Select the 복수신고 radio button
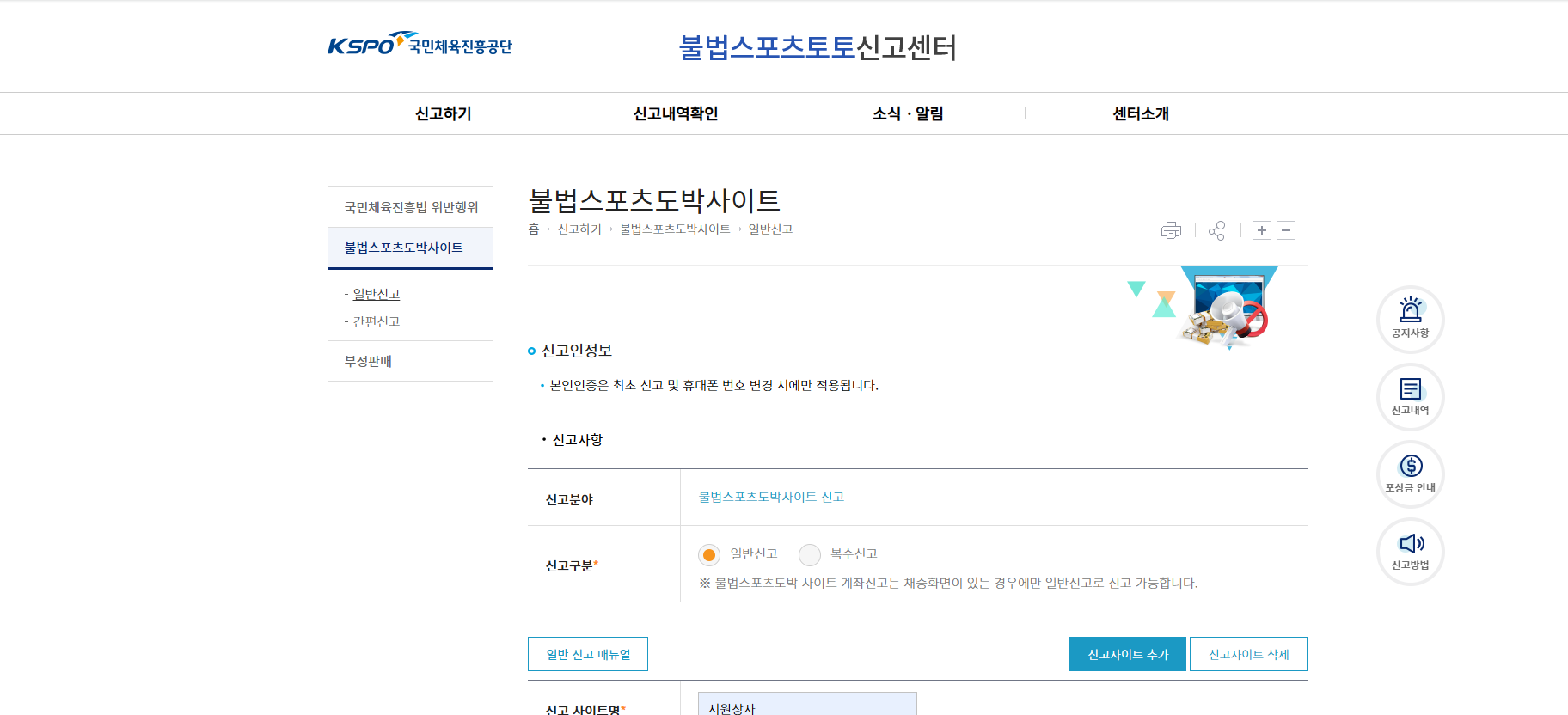 [810, 555]
